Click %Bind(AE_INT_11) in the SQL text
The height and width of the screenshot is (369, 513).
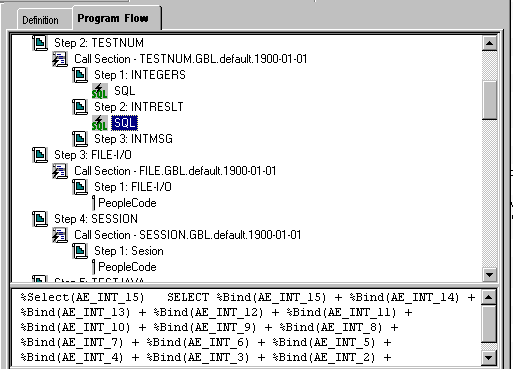click(x=341, y=312)
